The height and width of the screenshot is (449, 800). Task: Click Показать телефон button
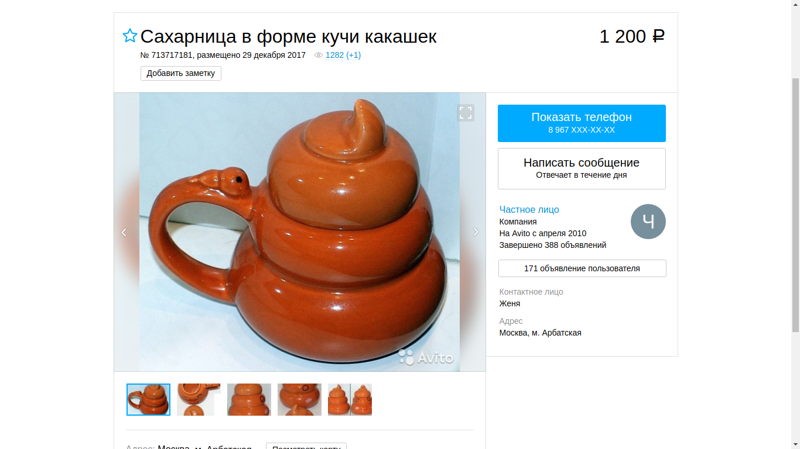(x=582, y=123)
